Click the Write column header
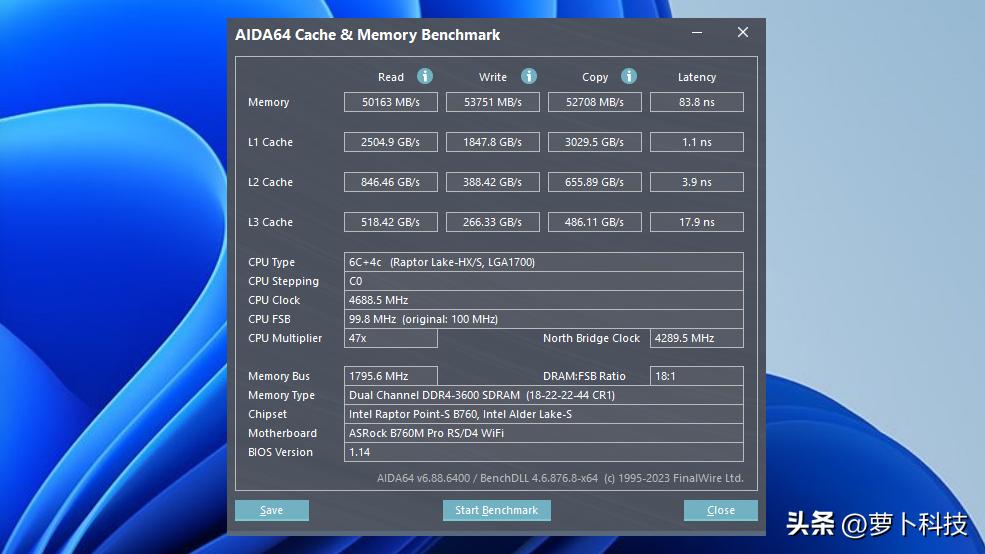Viewport: 985px width, 554px height. [x=492, y=77]
